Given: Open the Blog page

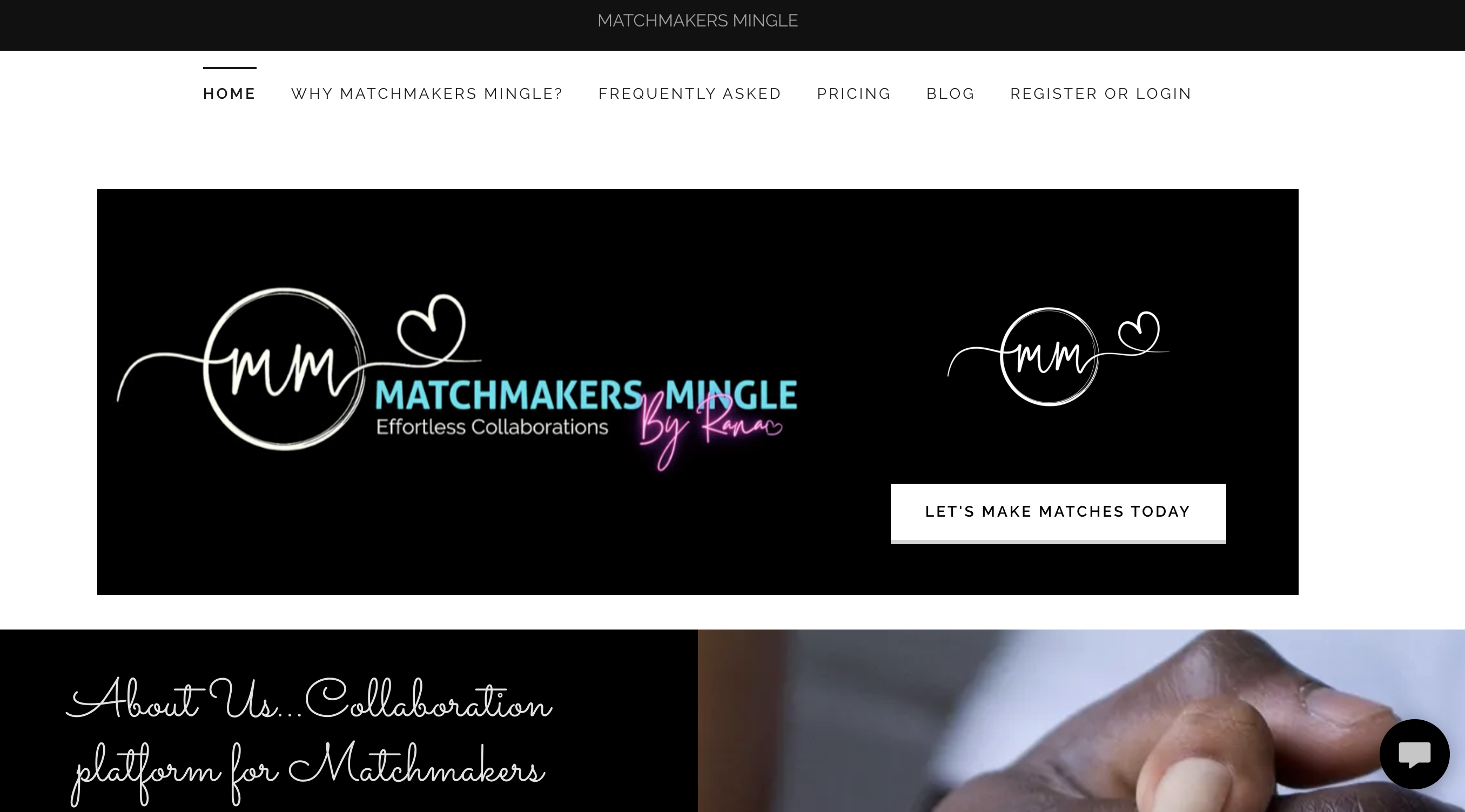Looking at the screenshot, I should click(951, 94).
